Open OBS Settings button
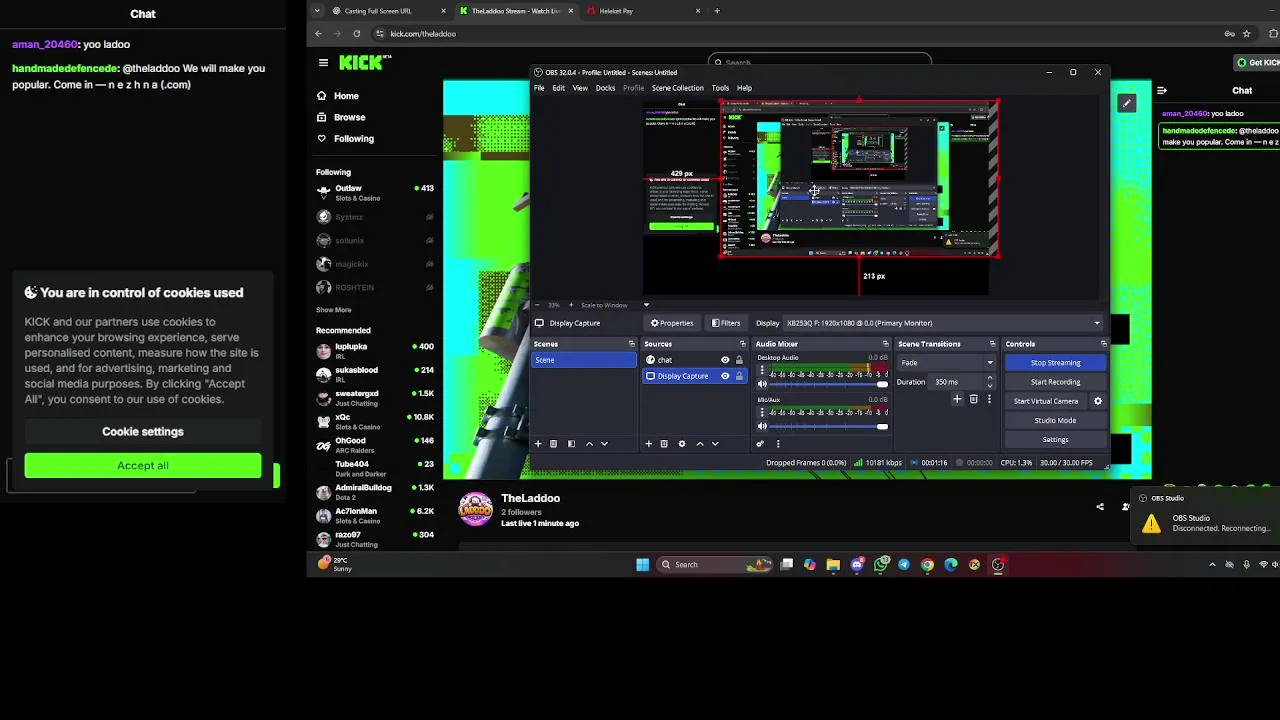This screenshot has width=1280, height=720. coord(1055,439)
